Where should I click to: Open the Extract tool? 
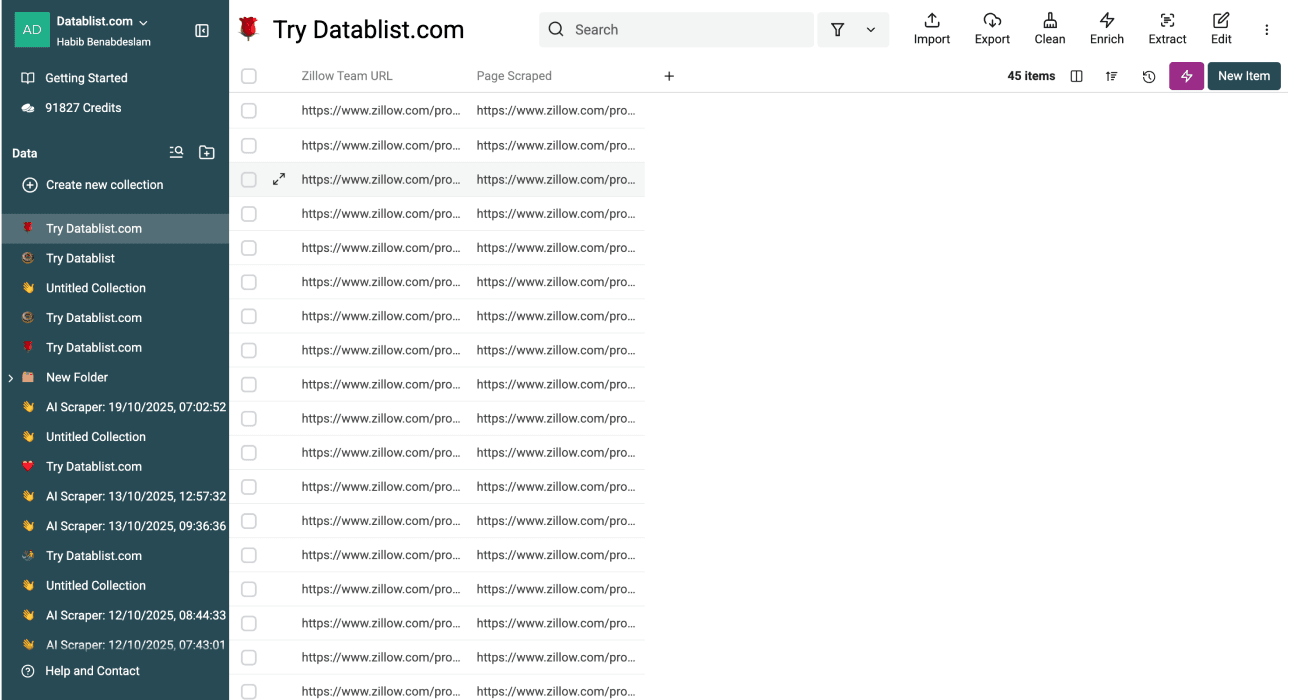coord(1167,28)
